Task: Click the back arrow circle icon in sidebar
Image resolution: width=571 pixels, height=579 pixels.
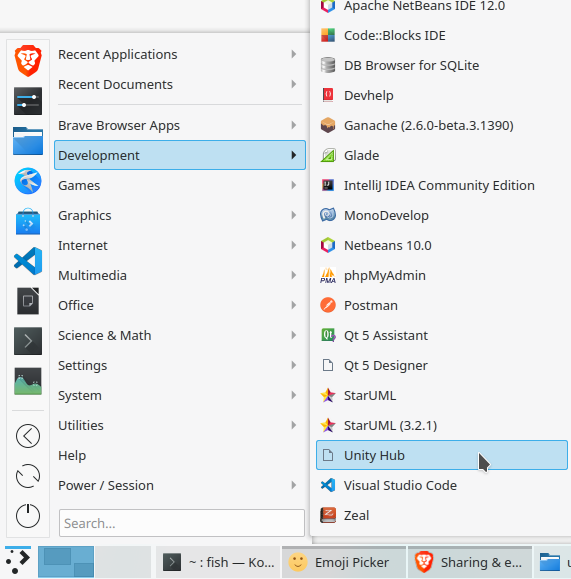Action: pos(28,436)
